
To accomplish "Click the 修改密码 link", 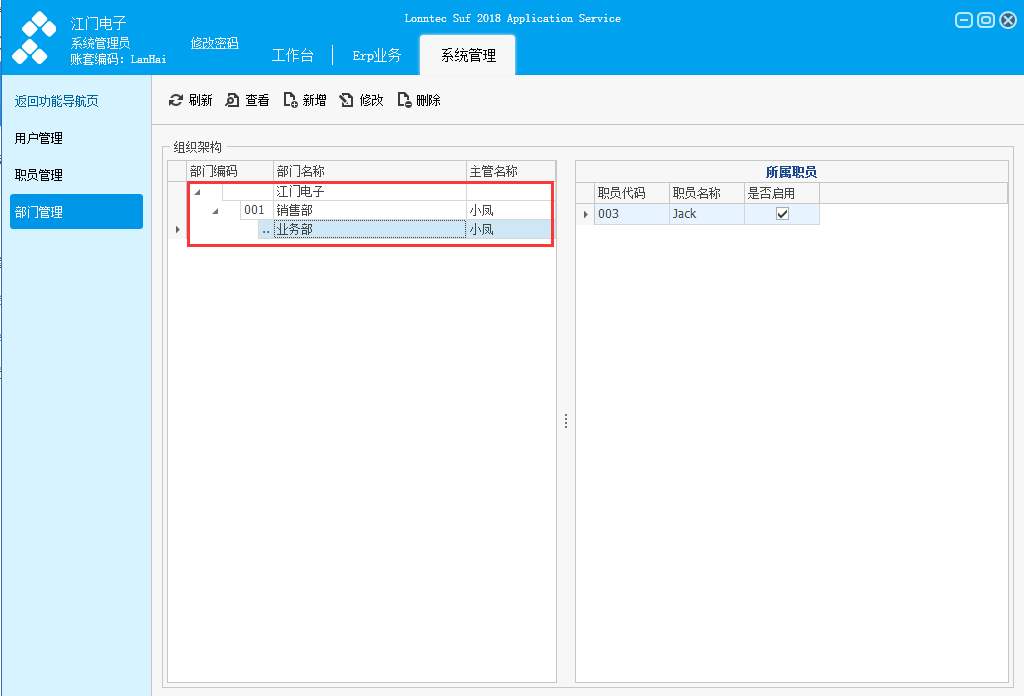I will pos(214,43).
